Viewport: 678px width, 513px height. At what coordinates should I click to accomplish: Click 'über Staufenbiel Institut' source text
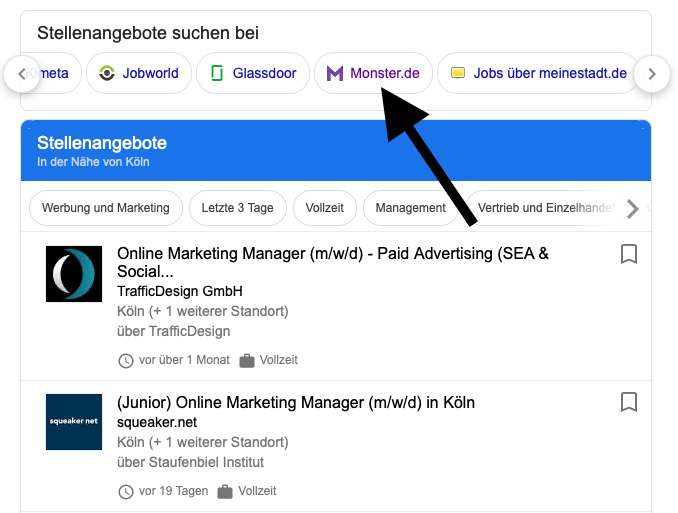tap(190, 462)
